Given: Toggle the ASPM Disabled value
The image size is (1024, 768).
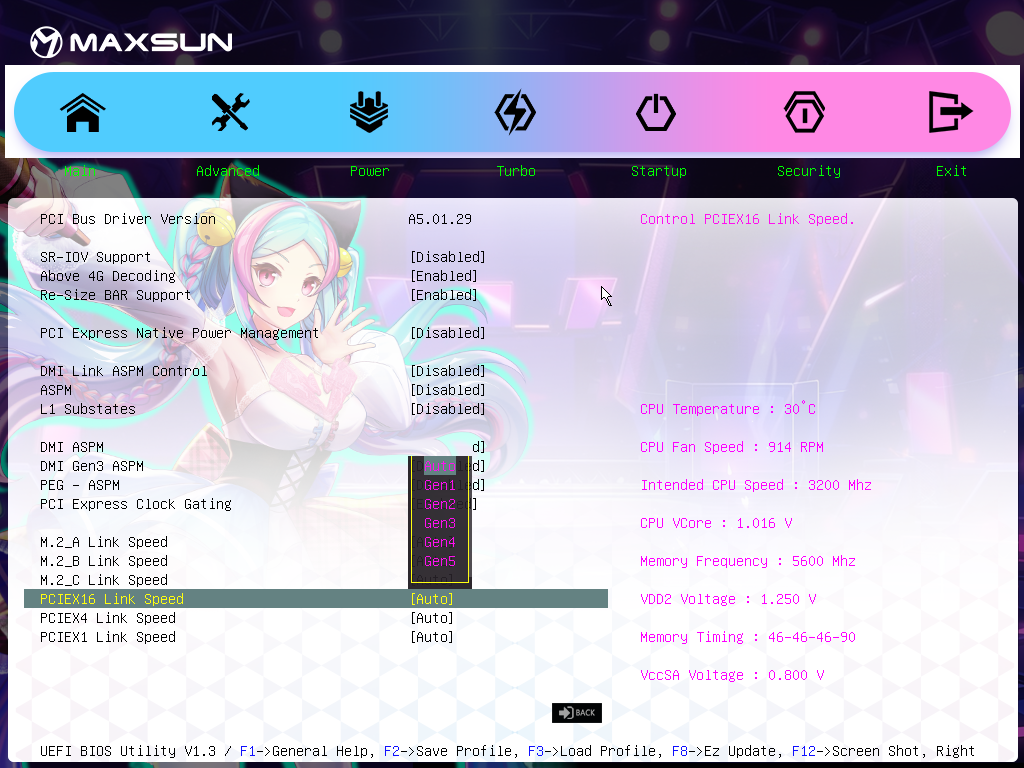Looking at the screenshot, I should point(447,390).
